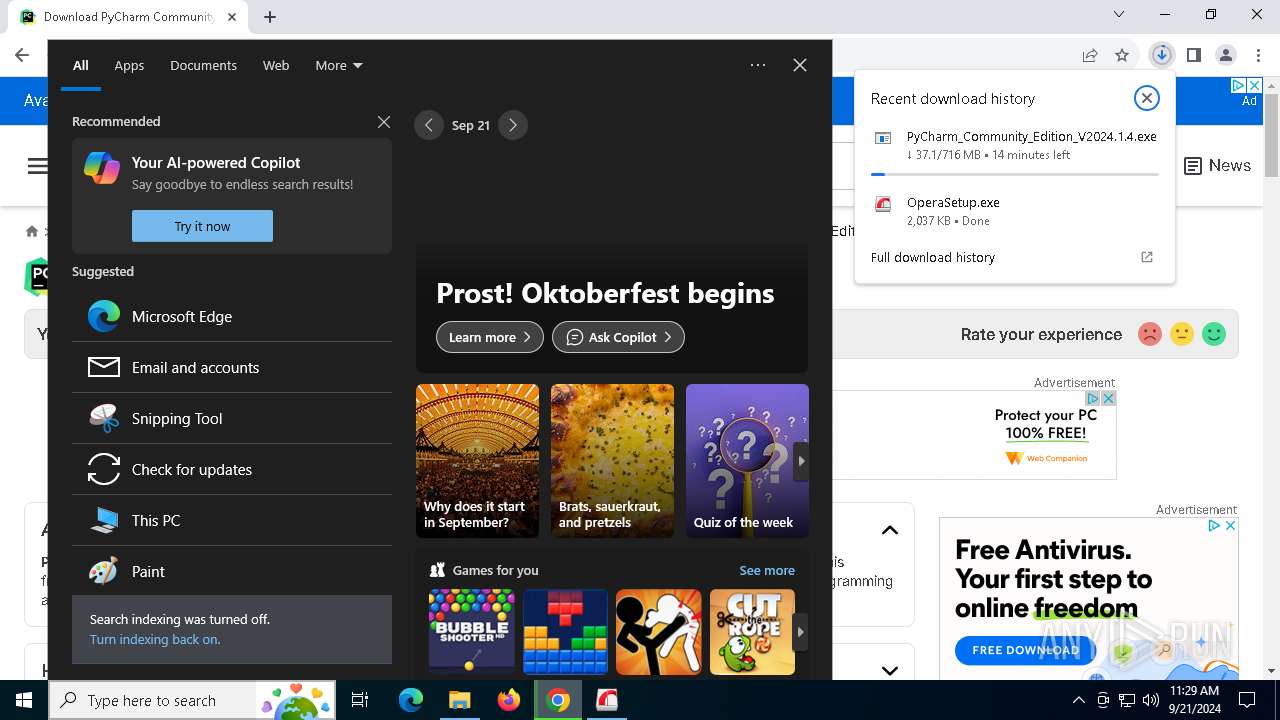Viewport: 1280px width, 720px height.
Task: Switch to Chrome taskbar icon
Action: [x=558, y=700]
